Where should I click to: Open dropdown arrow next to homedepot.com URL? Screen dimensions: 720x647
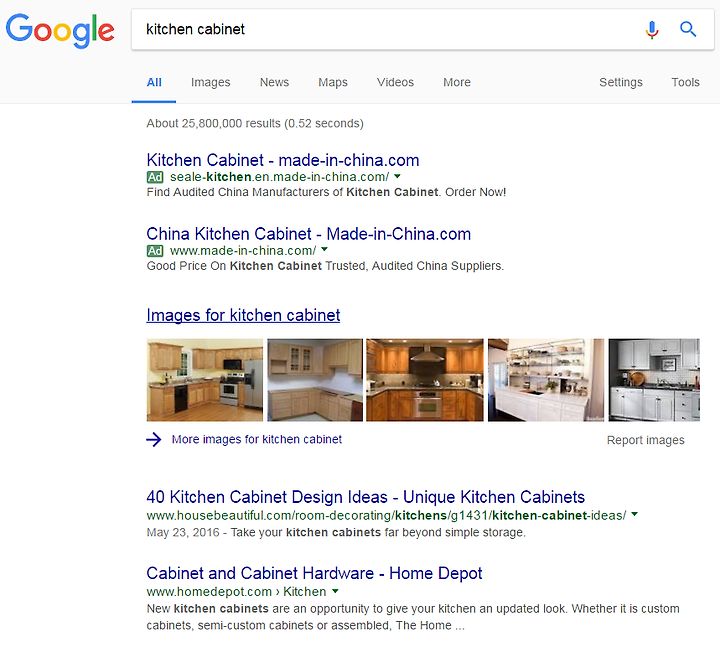[335, 591]
